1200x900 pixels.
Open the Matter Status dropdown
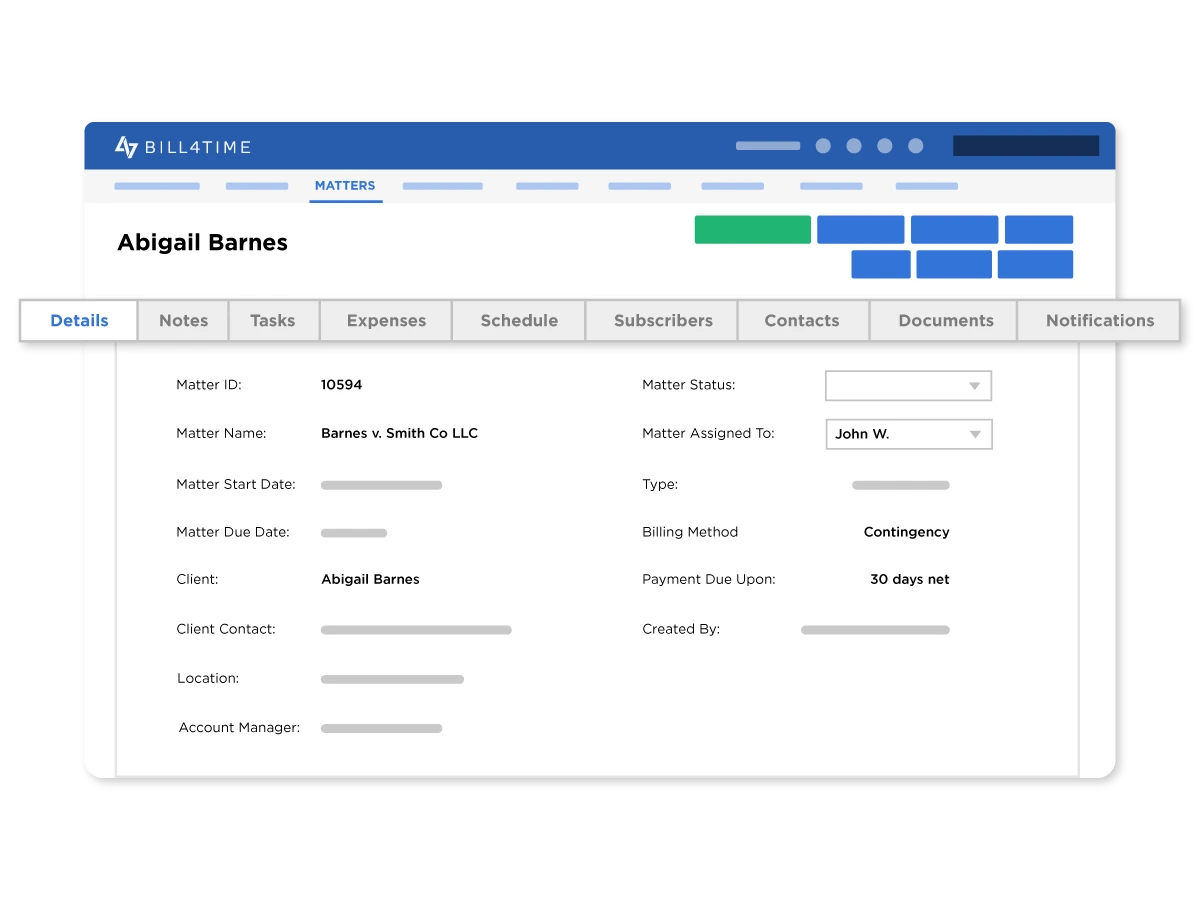coord(907,386)
